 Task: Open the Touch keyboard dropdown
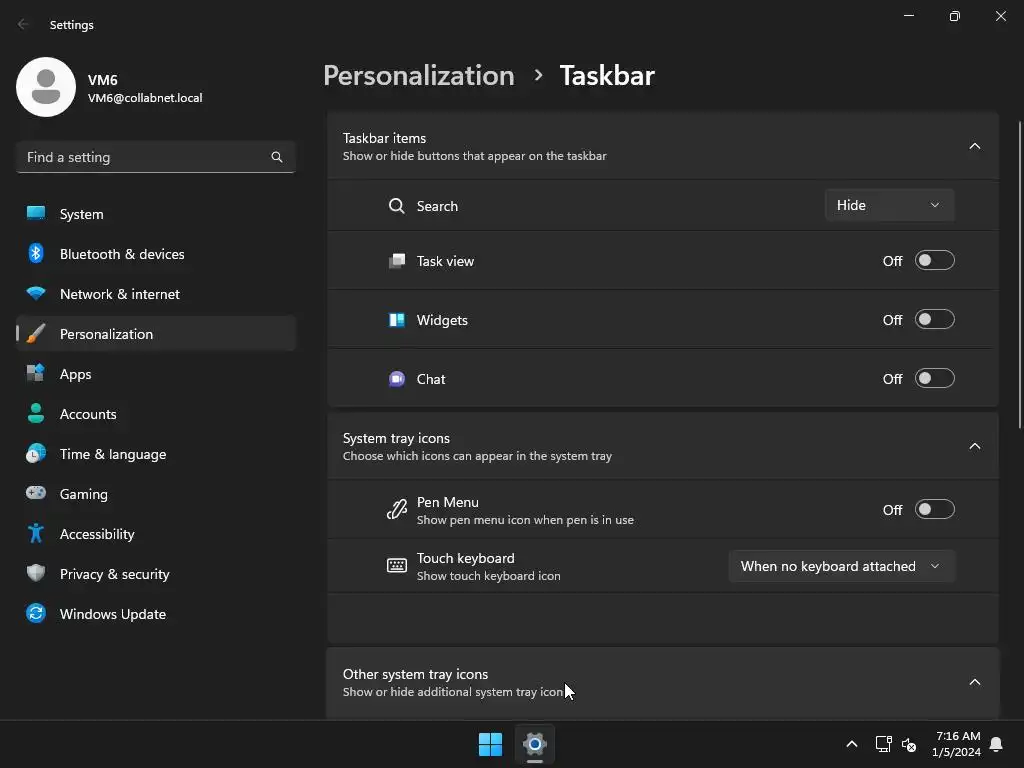coord(841,566)
